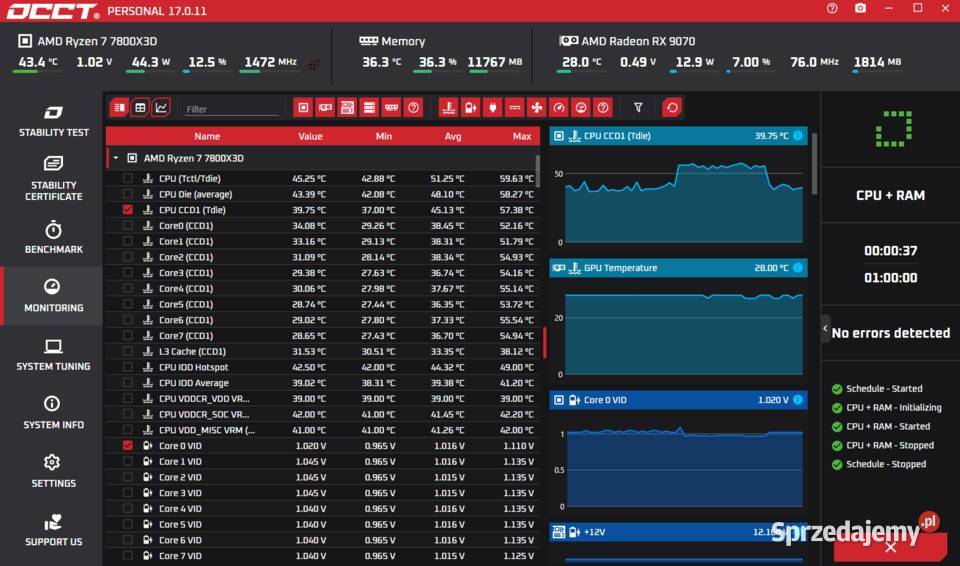
Task: Click the CPU CCD1 (Tdie) graph header
Action: pos(678,135)
